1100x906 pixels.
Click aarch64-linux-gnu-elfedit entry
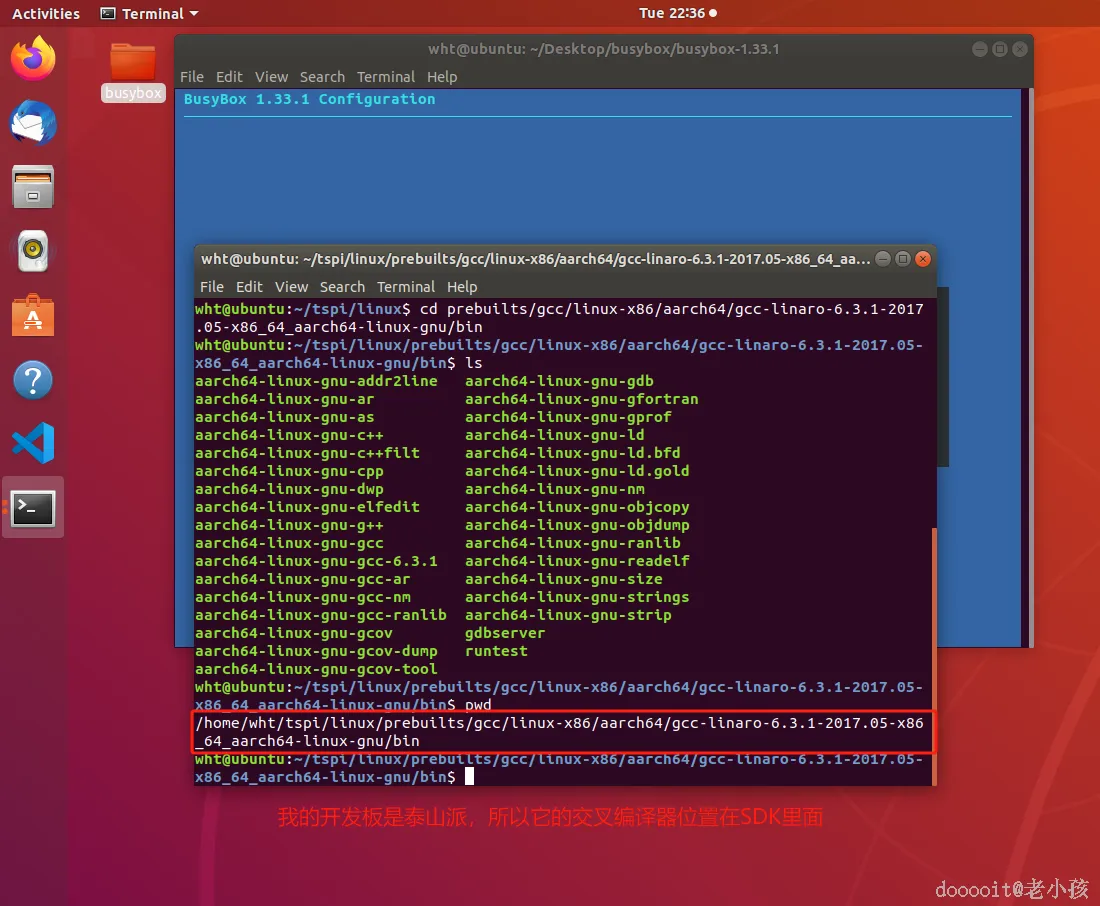tap(307, 507)
